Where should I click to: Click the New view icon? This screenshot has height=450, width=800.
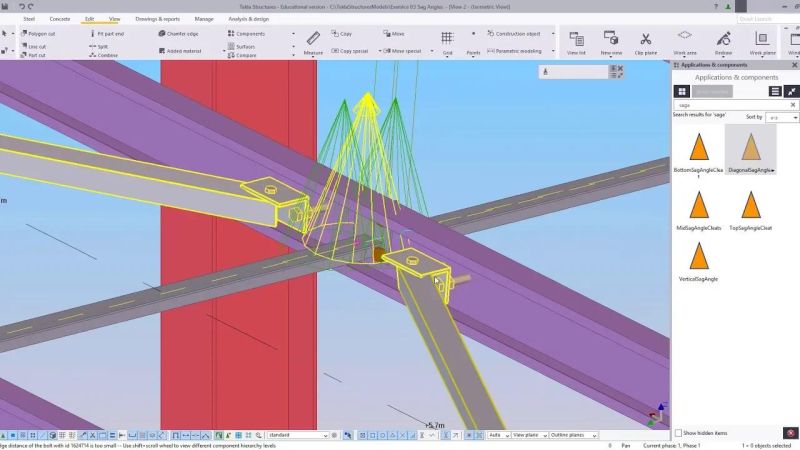click(611, 43)
